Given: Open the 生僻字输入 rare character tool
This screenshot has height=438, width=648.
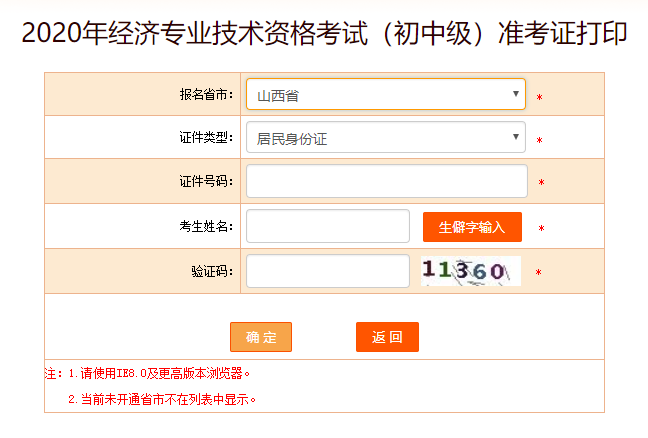Looking at the screenshot, I should [472, 227].
